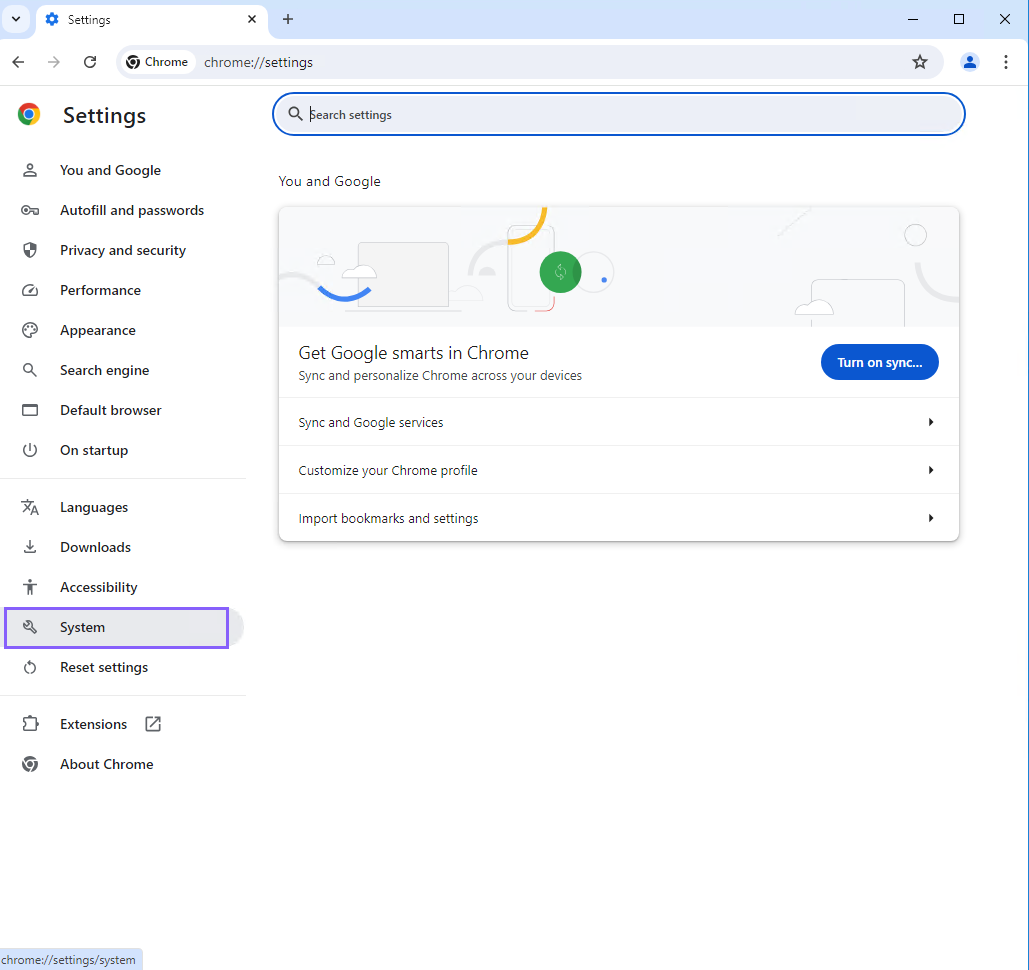Expand Sync and Google services
This screenshot has width=1029, height=970.
click(x=618, y=422)
